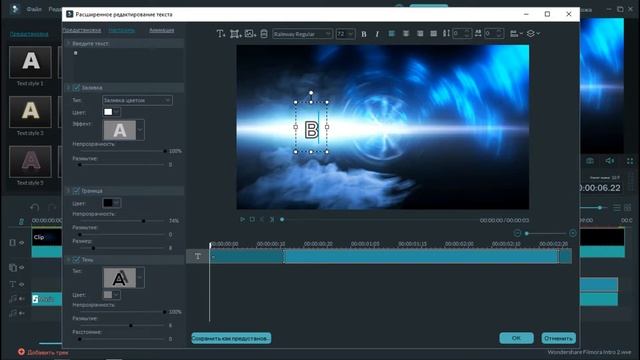The height and width of the screenshot is (360, 640).
Task: Collapse the Граница section triangle
Action: 68,191
